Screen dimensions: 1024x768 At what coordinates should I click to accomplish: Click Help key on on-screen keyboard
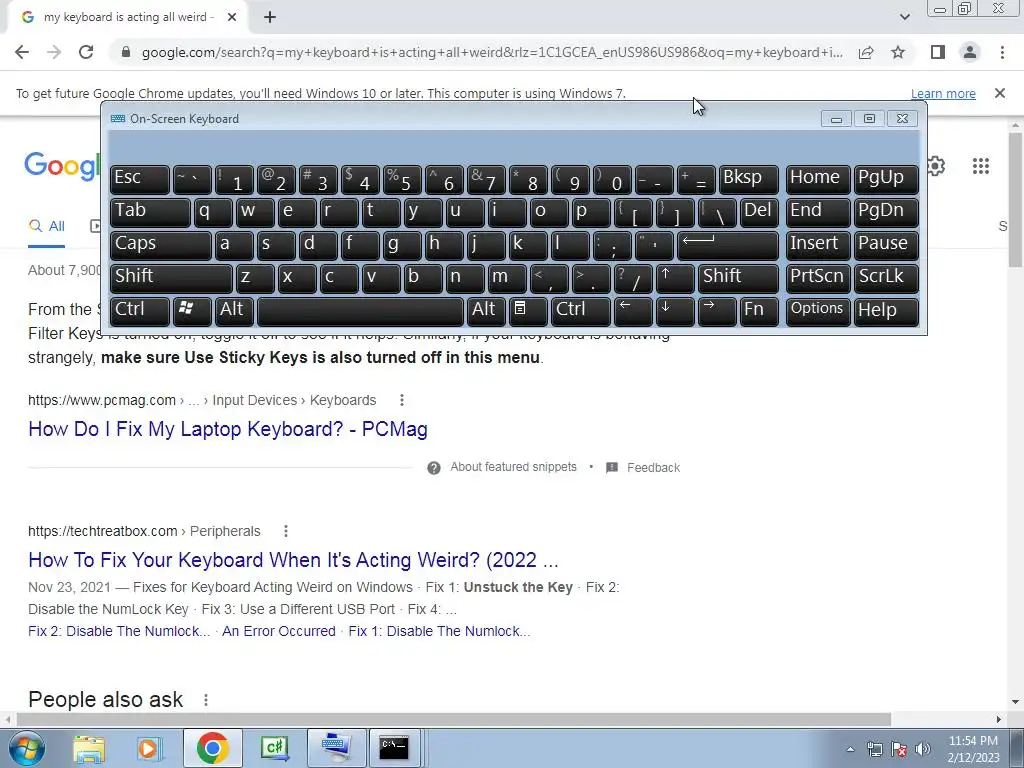[x=886, y=311]
